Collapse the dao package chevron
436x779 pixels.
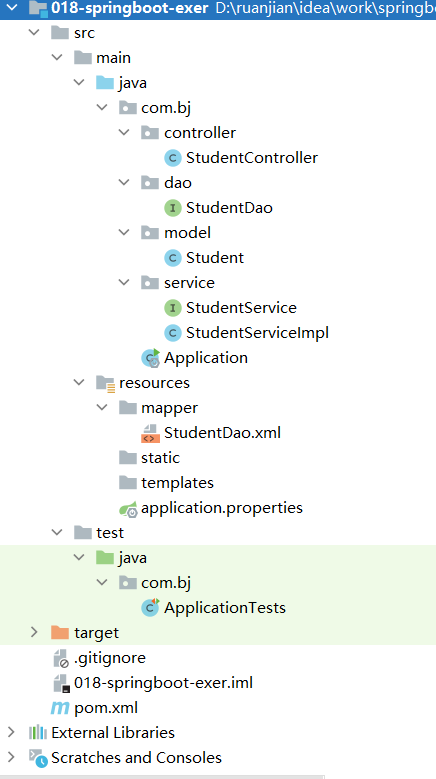(x=124, y=182)
